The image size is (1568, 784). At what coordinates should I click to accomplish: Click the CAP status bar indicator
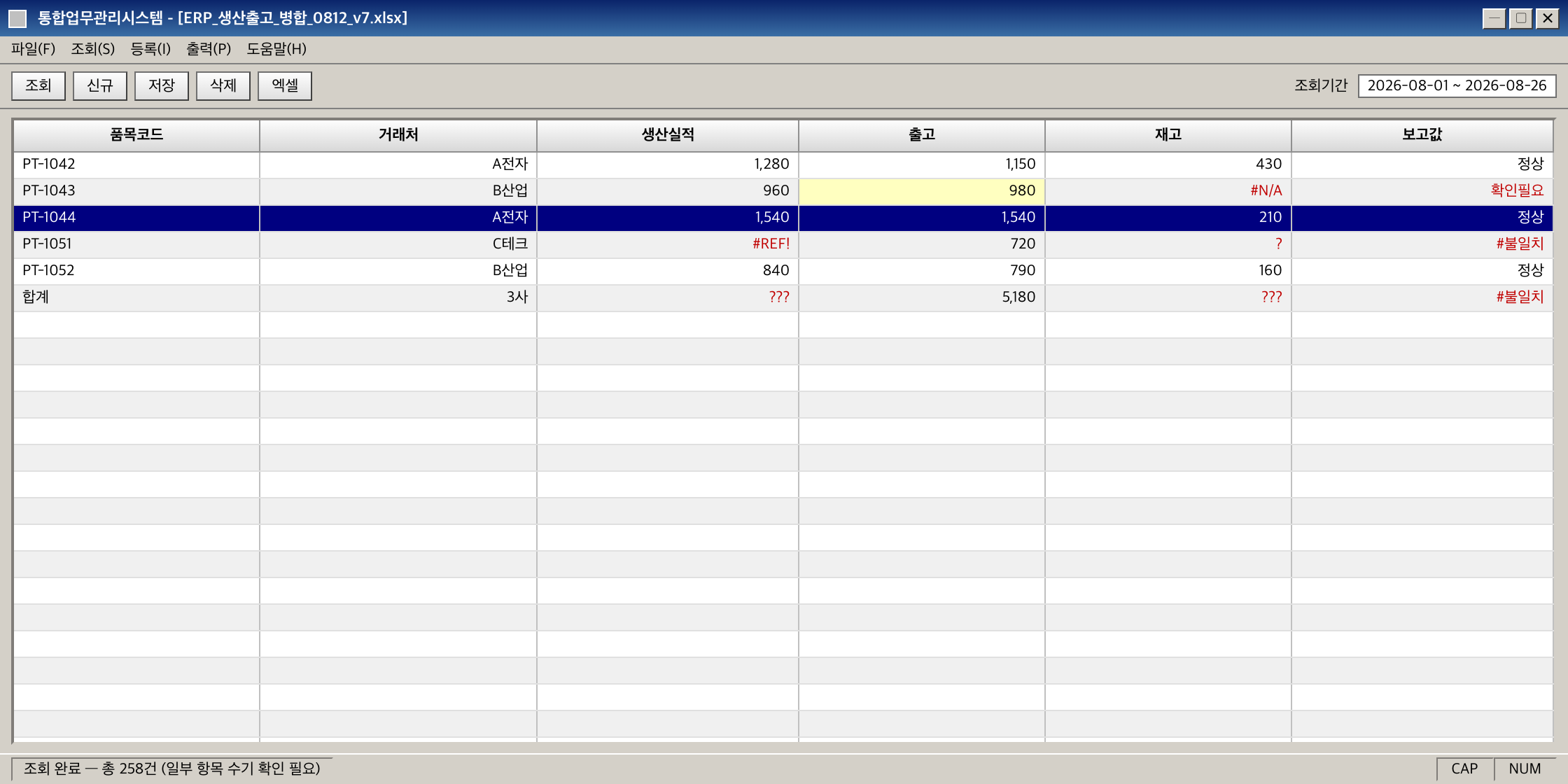click(1464, 769)
